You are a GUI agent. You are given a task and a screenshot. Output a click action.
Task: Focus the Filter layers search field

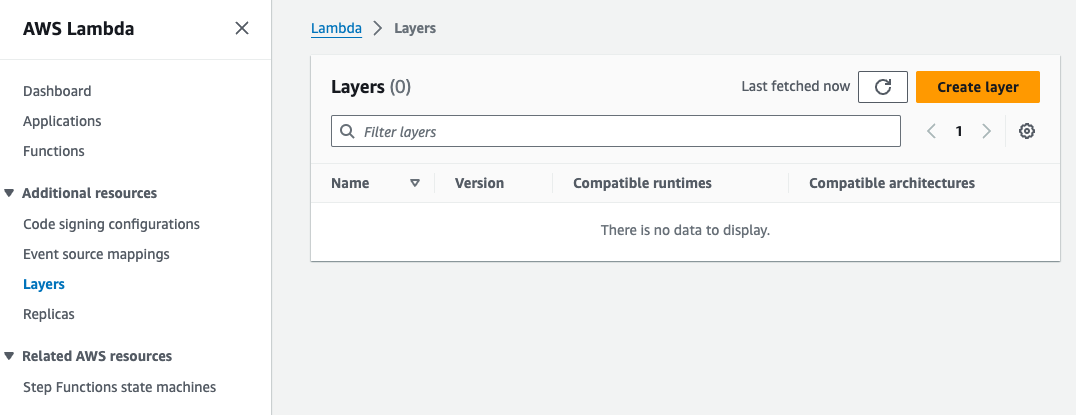tap(620, 131)
